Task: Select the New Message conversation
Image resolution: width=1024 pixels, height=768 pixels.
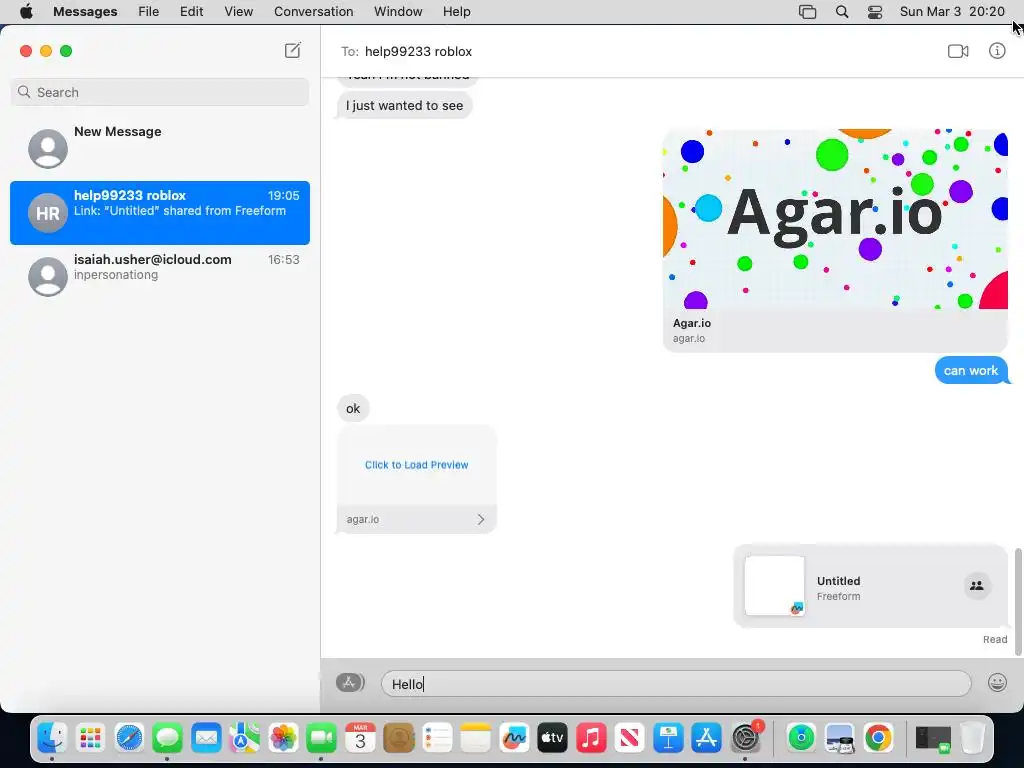Action: click(x=160, y=148)
